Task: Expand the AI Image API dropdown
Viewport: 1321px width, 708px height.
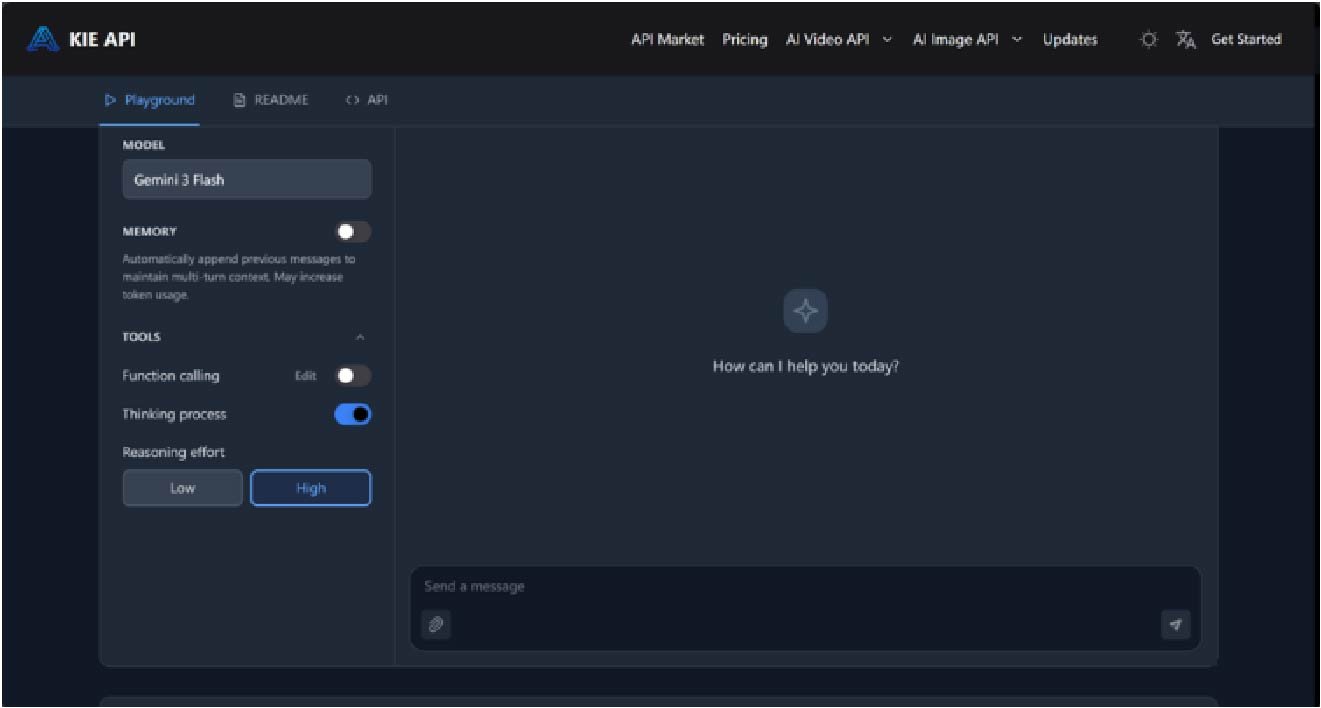Action: [x=968, y=40]
